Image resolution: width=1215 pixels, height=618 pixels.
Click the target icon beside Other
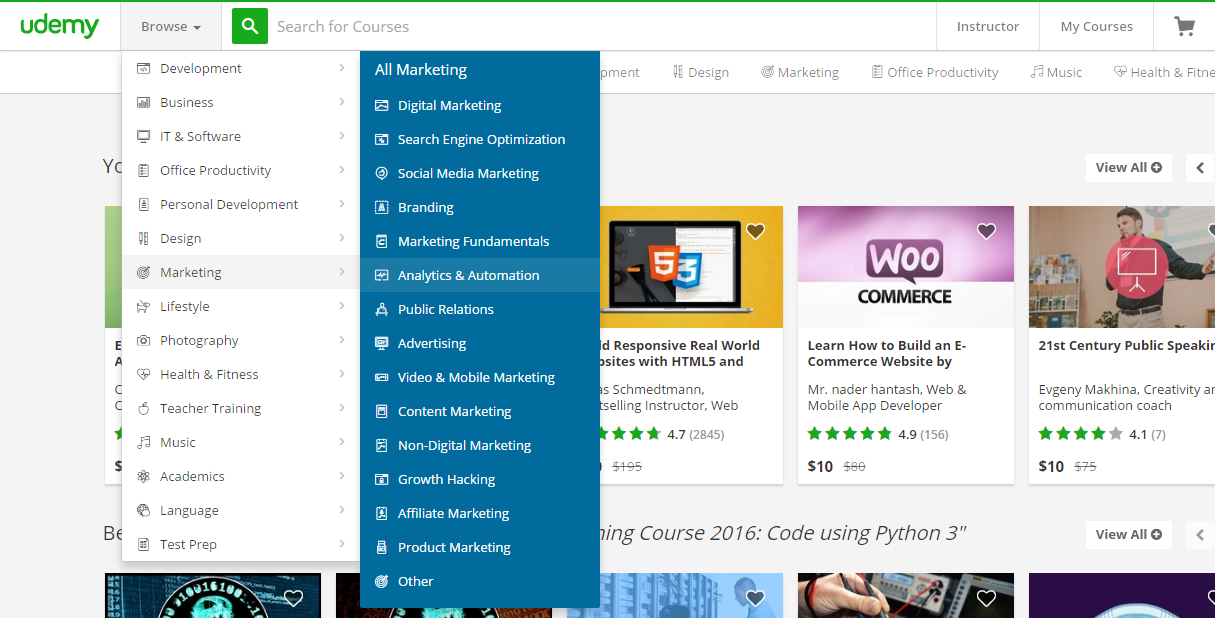381,581
